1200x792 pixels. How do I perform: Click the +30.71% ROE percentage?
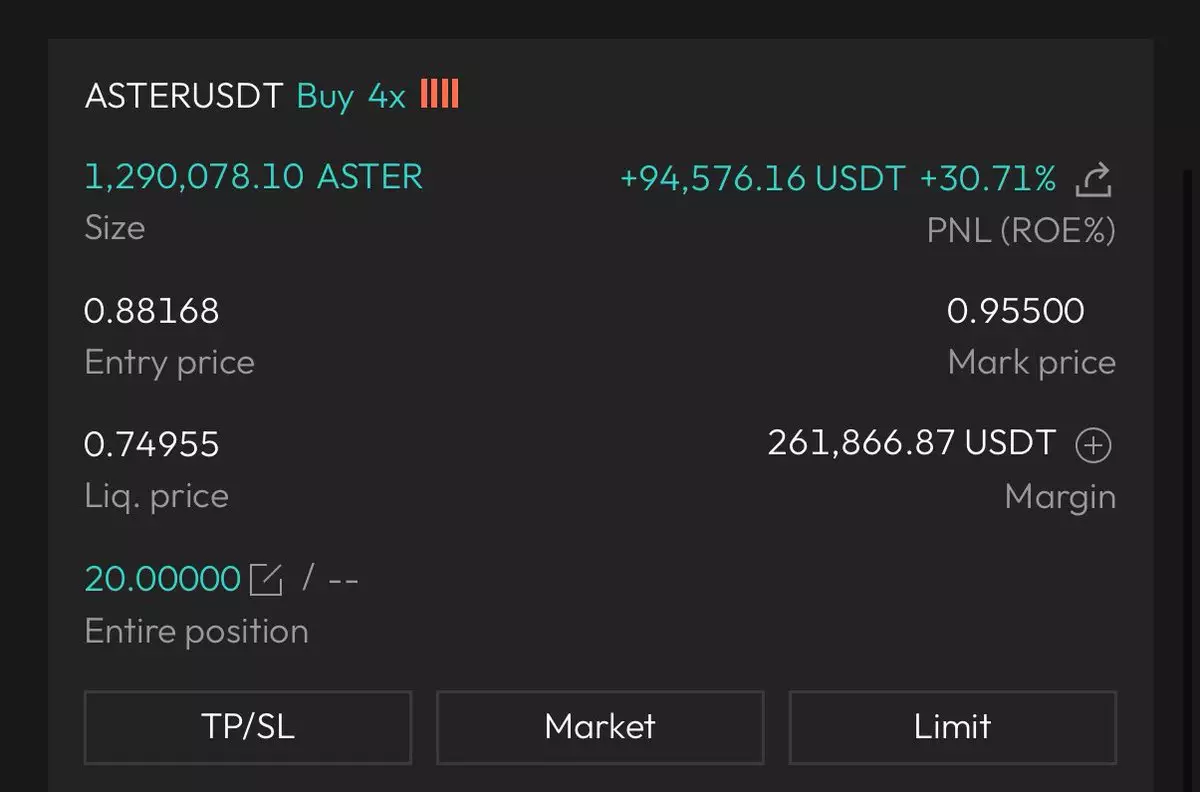tap(987, 179)
